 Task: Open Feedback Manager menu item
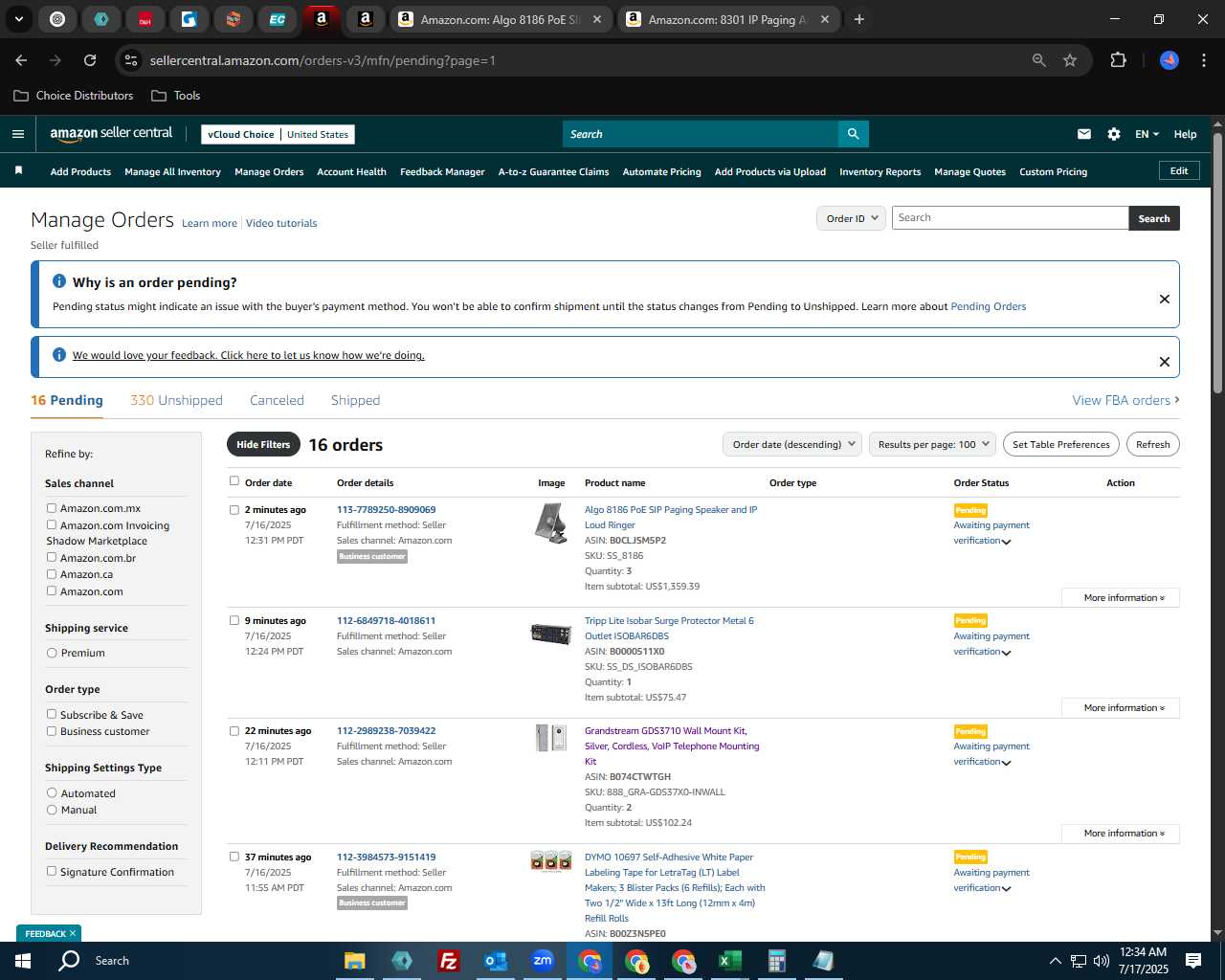[x=442, y=172]
